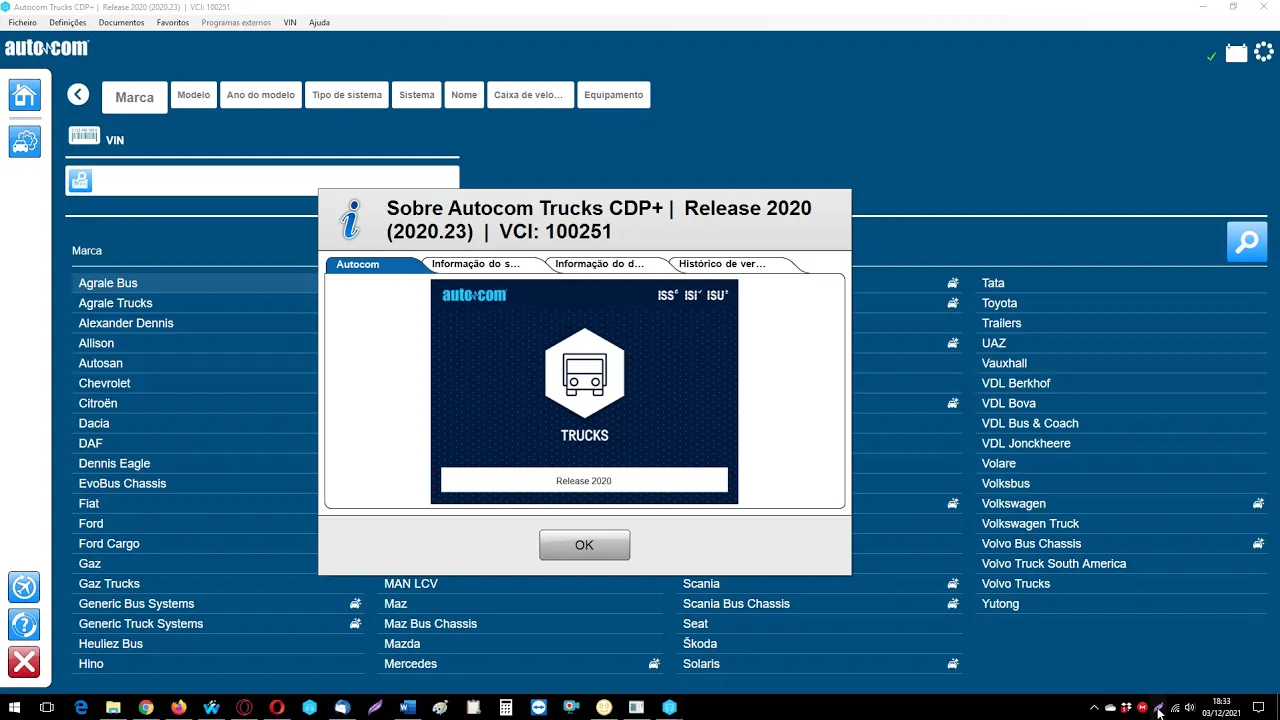Select the Caixa de velo... step
1280x720 pixels.
[x=530, y=95]
